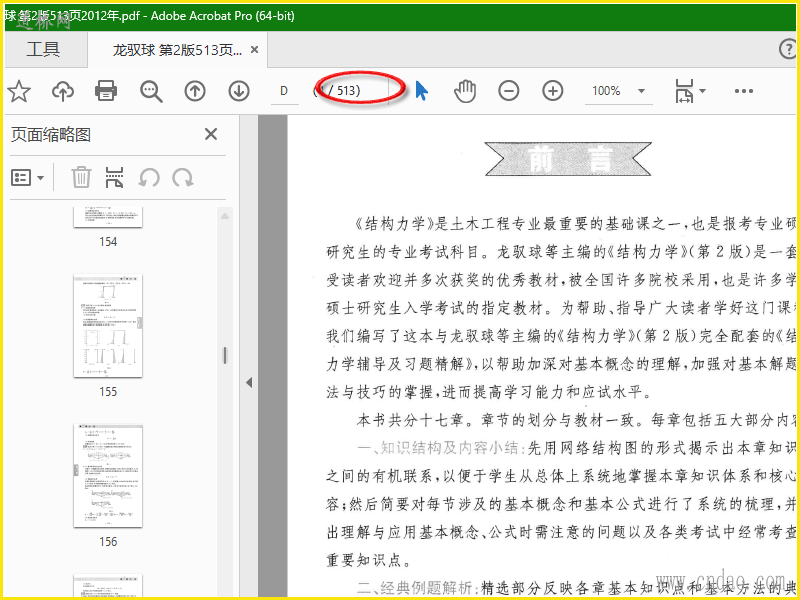Open the 工具 tab

point(44,49)
